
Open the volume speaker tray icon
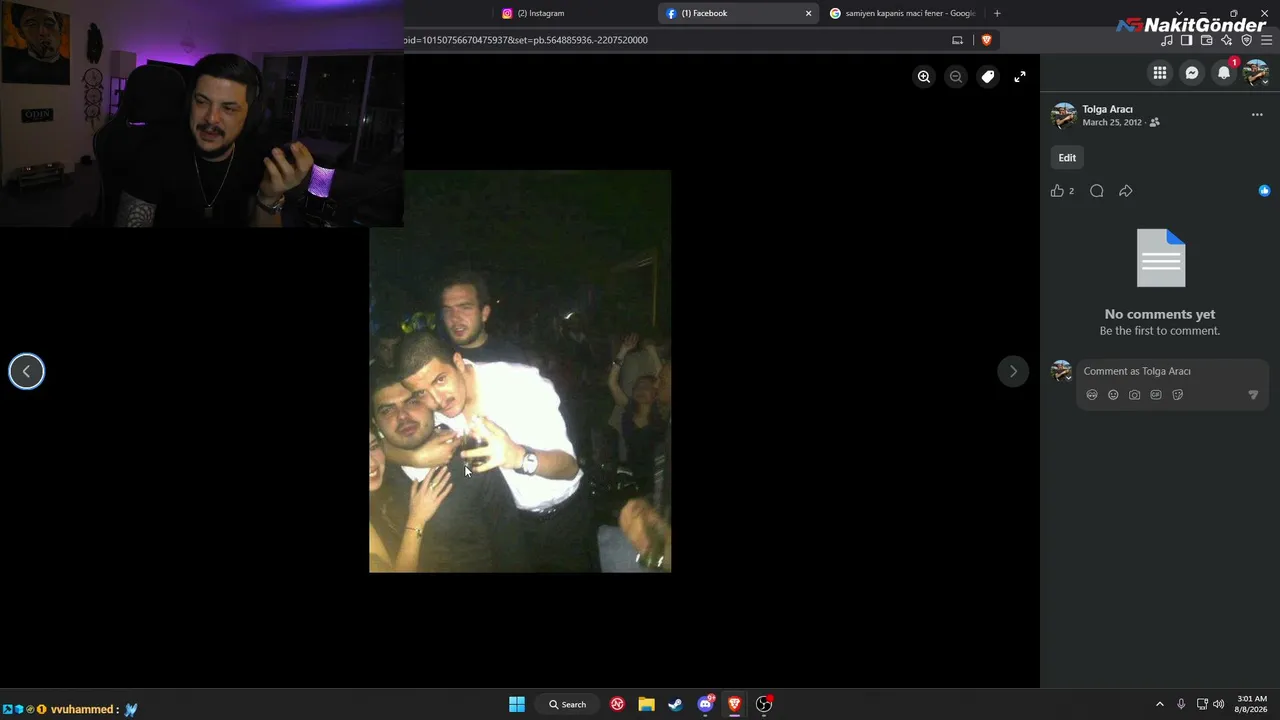pos(1218,704)
